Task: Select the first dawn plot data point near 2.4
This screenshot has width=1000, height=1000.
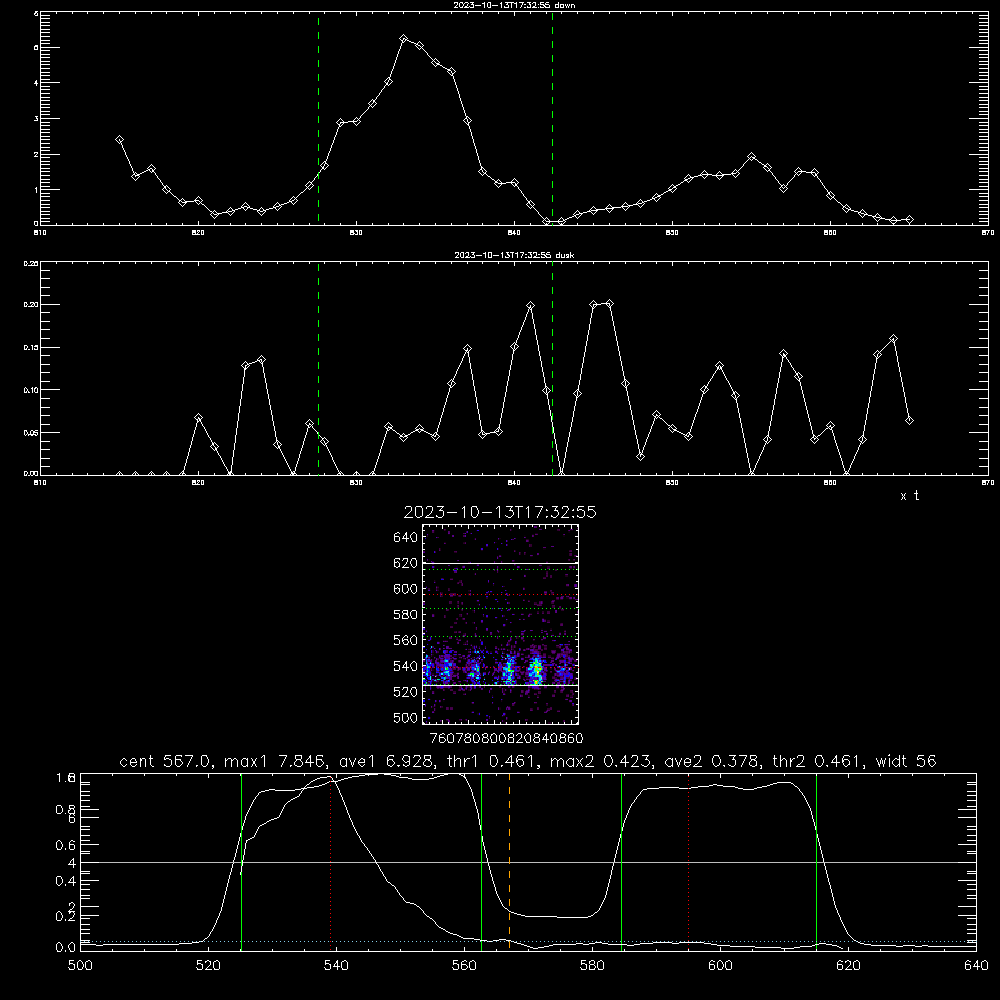Action: pos(119,140)
